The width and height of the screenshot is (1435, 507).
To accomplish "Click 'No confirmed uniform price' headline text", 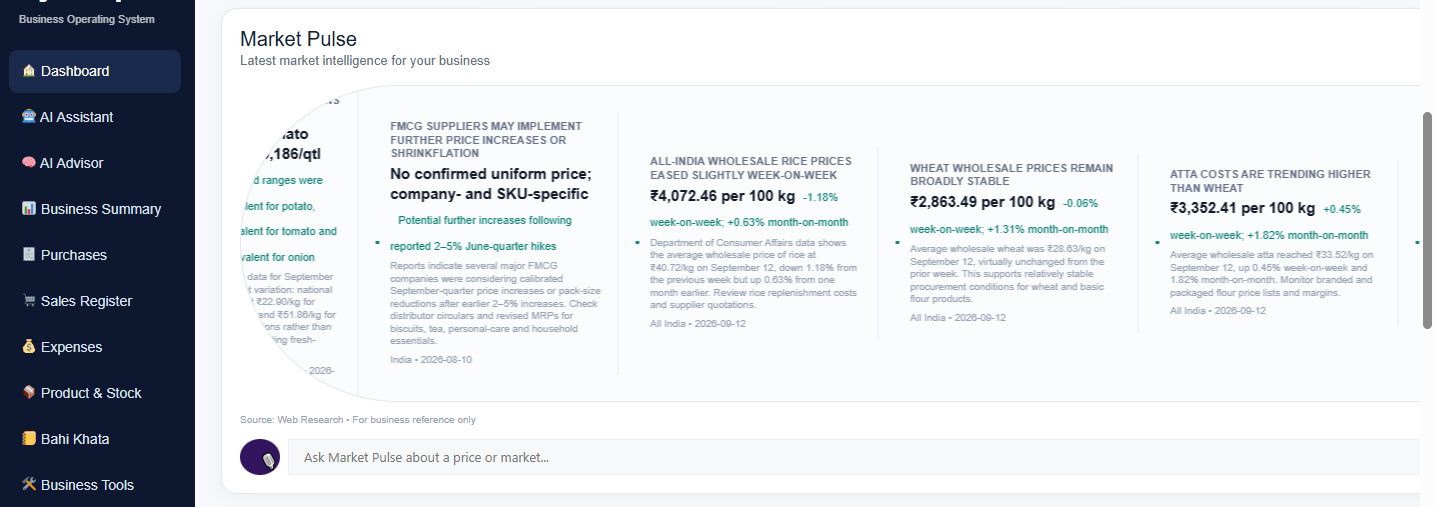I will click(x=491, y=174).
